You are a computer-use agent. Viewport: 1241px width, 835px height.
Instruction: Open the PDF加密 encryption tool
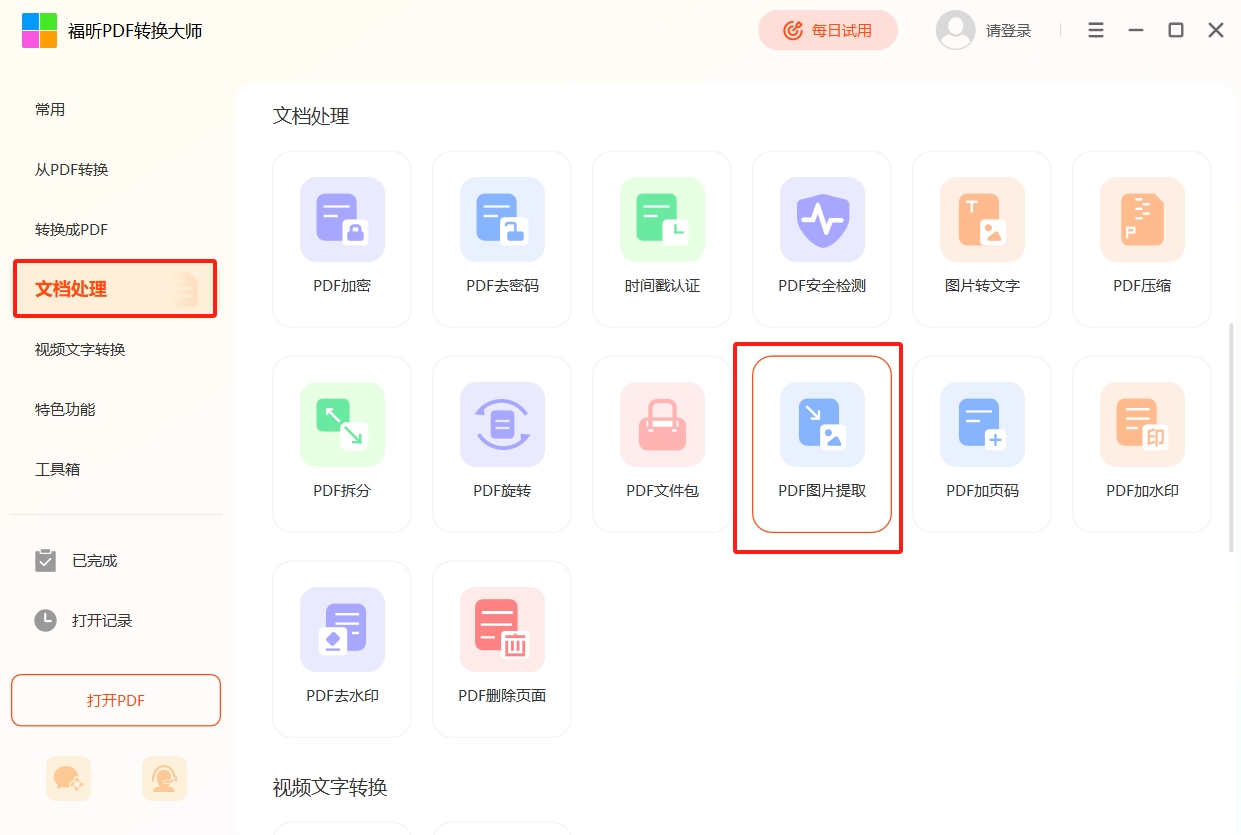(342, 239)
